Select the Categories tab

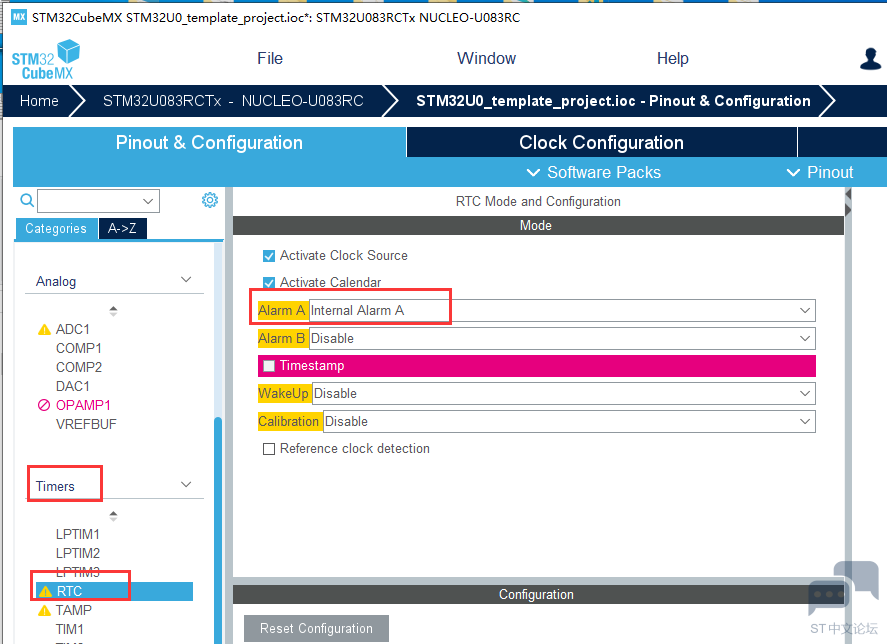56,229
